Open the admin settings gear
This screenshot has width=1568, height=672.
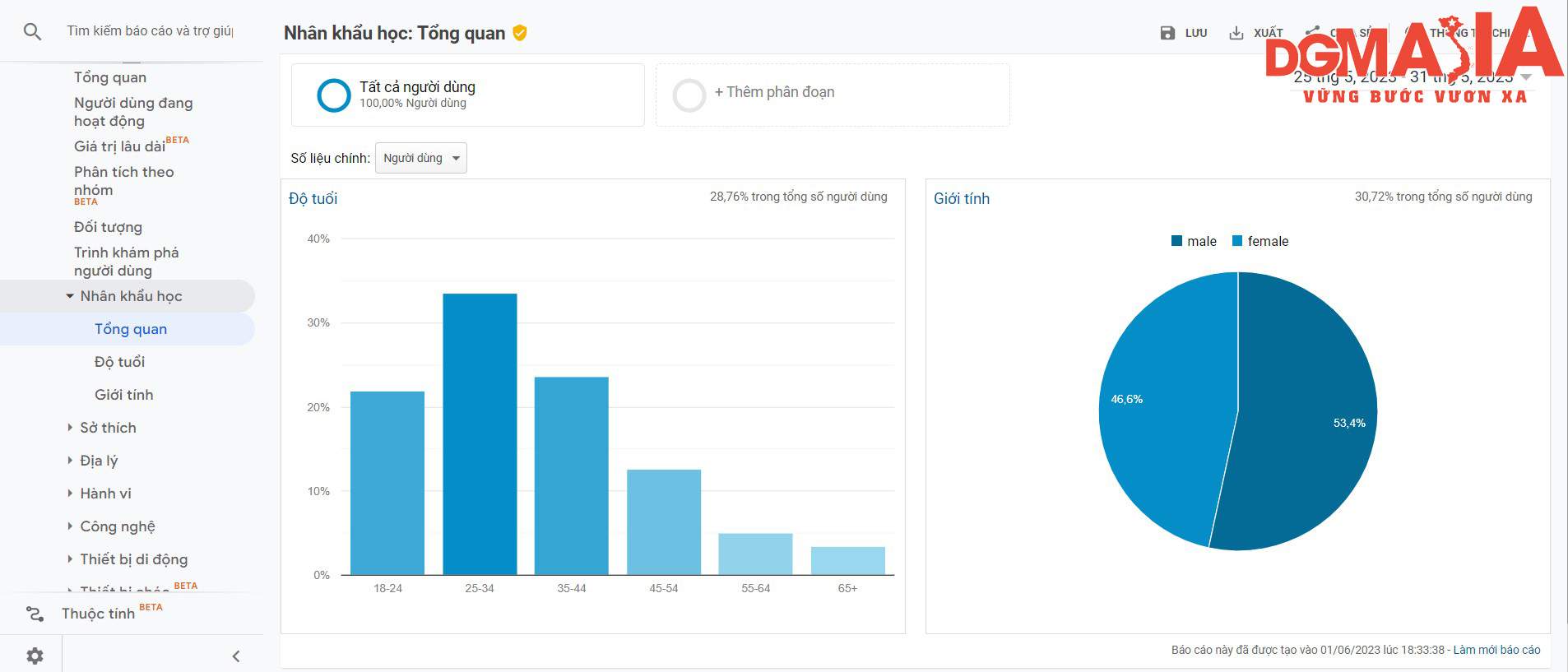[35, 656]
